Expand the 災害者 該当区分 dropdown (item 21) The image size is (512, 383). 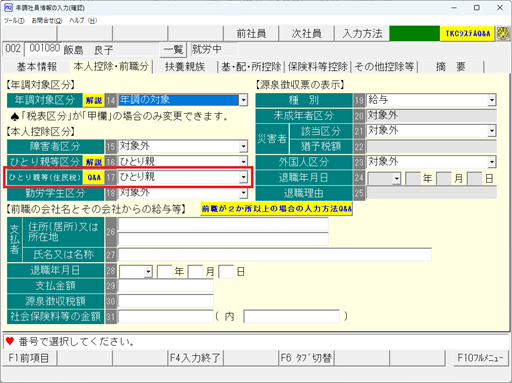[492, 131]
